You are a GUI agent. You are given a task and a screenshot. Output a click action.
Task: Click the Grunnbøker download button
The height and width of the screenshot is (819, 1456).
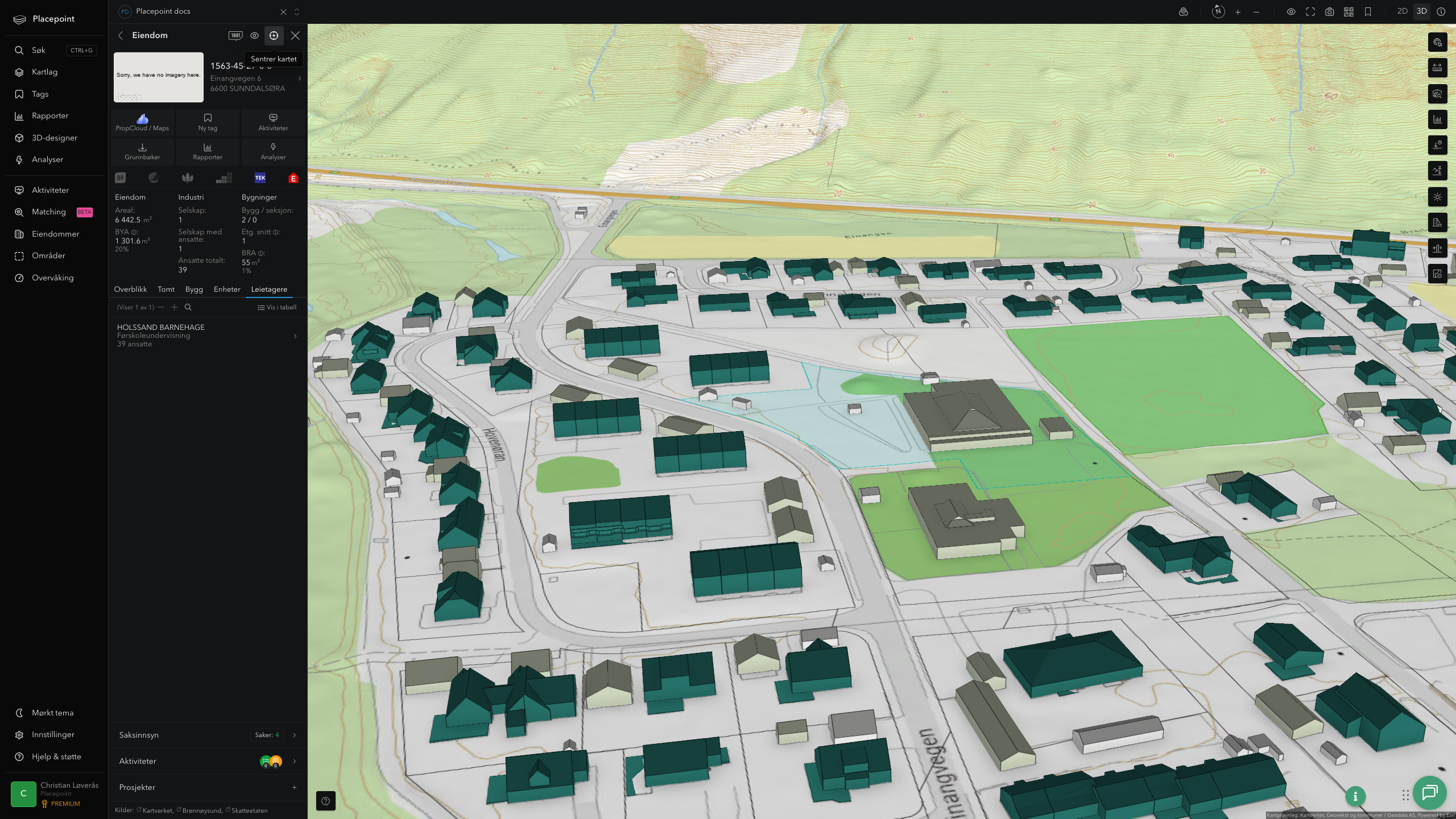click(x=142, y=151)
